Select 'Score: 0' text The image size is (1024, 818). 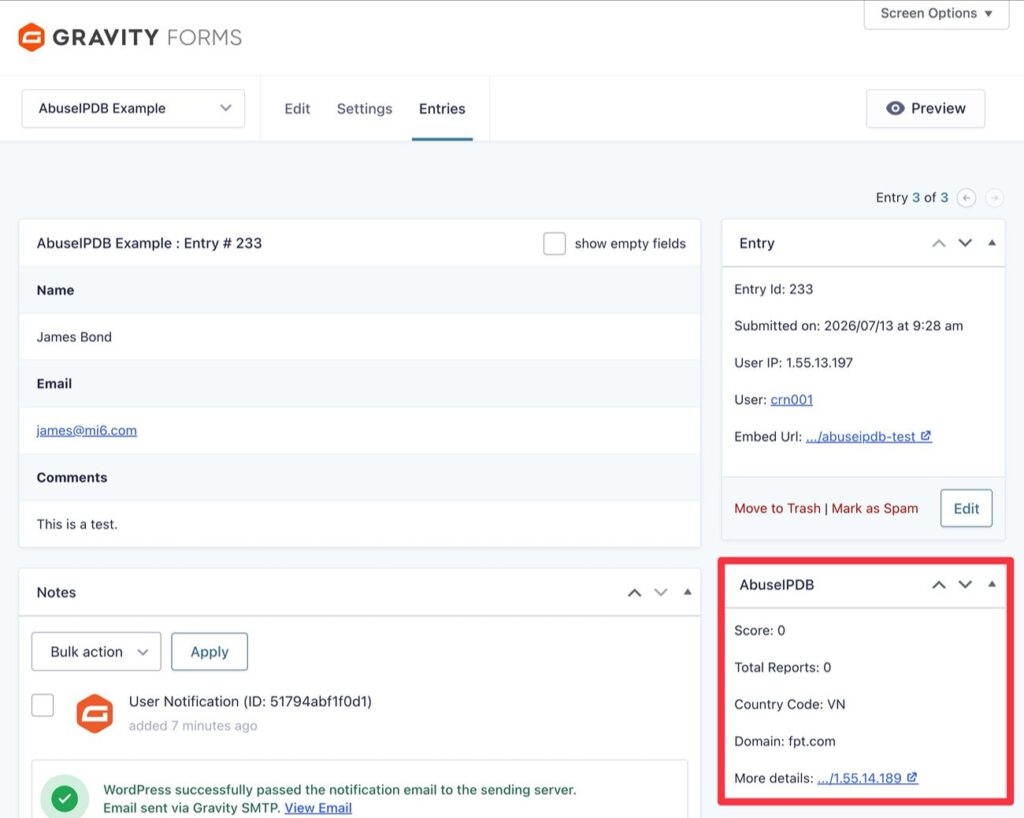760,631
